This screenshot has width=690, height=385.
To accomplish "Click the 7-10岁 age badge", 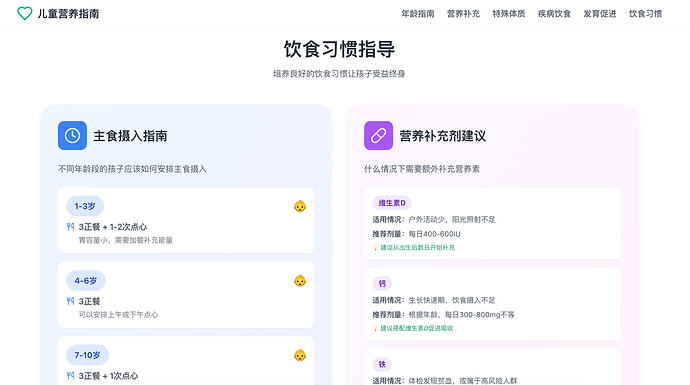I will 87,355.
